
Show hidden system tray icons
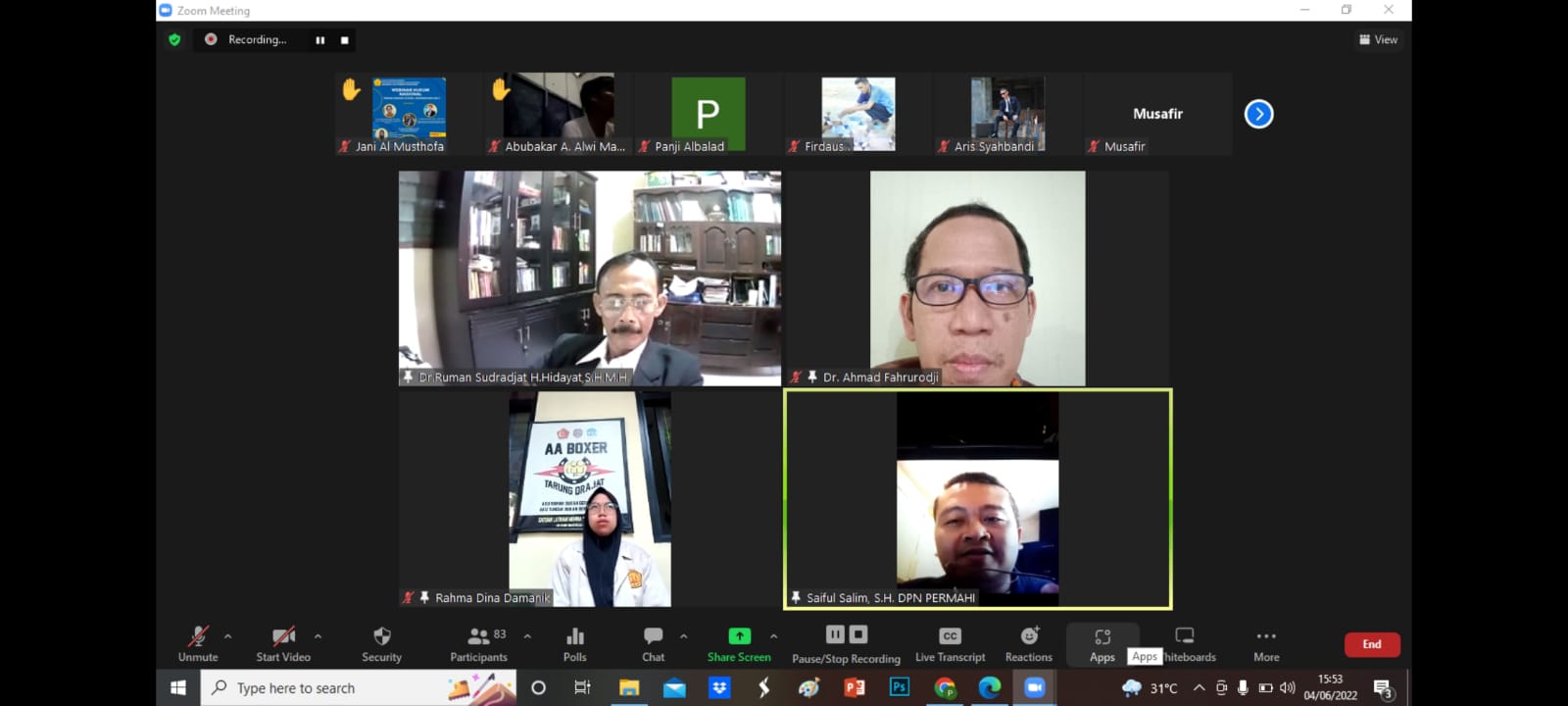(x=1199, y=688)
